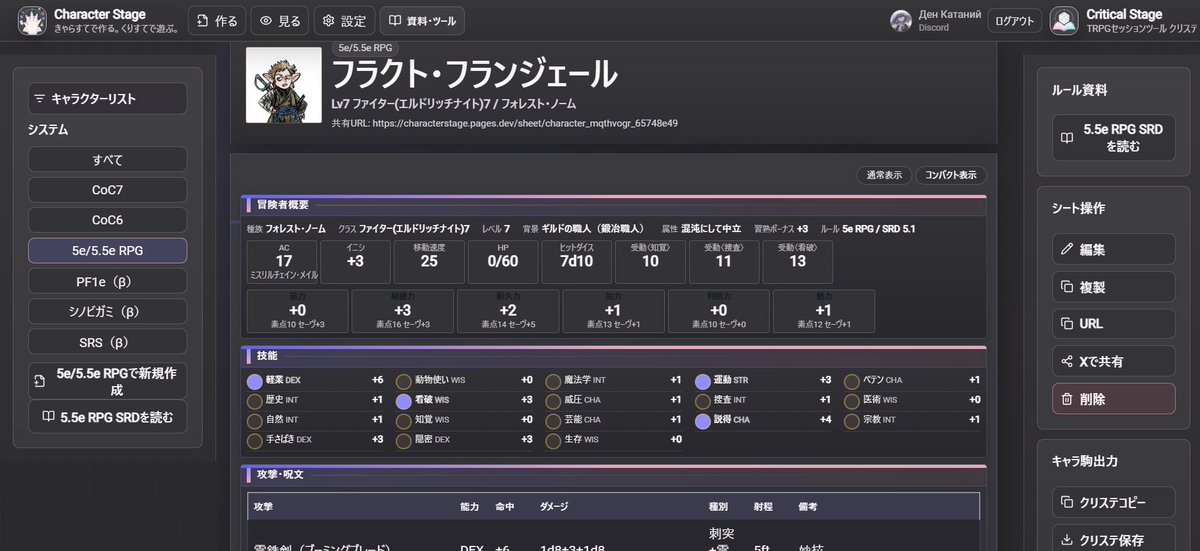
Task: Select the 5e/5.5e RPG system filter
Action: coord(107,250)
